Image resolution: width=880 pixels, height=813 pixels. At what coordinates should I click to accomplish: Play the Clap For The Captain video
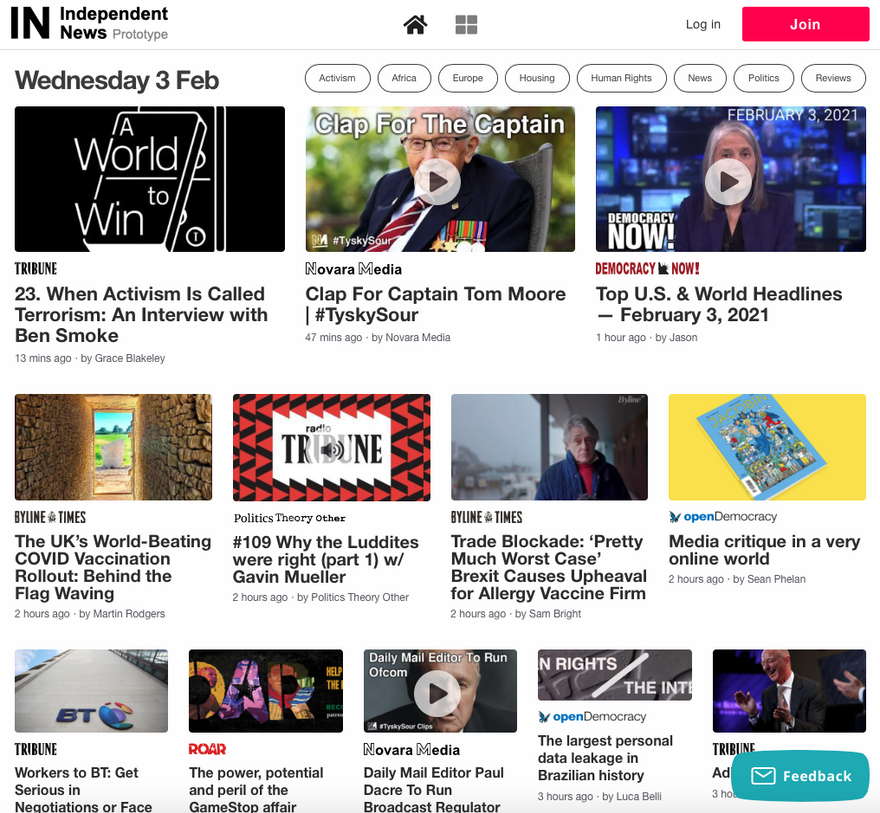click(438, 181)
